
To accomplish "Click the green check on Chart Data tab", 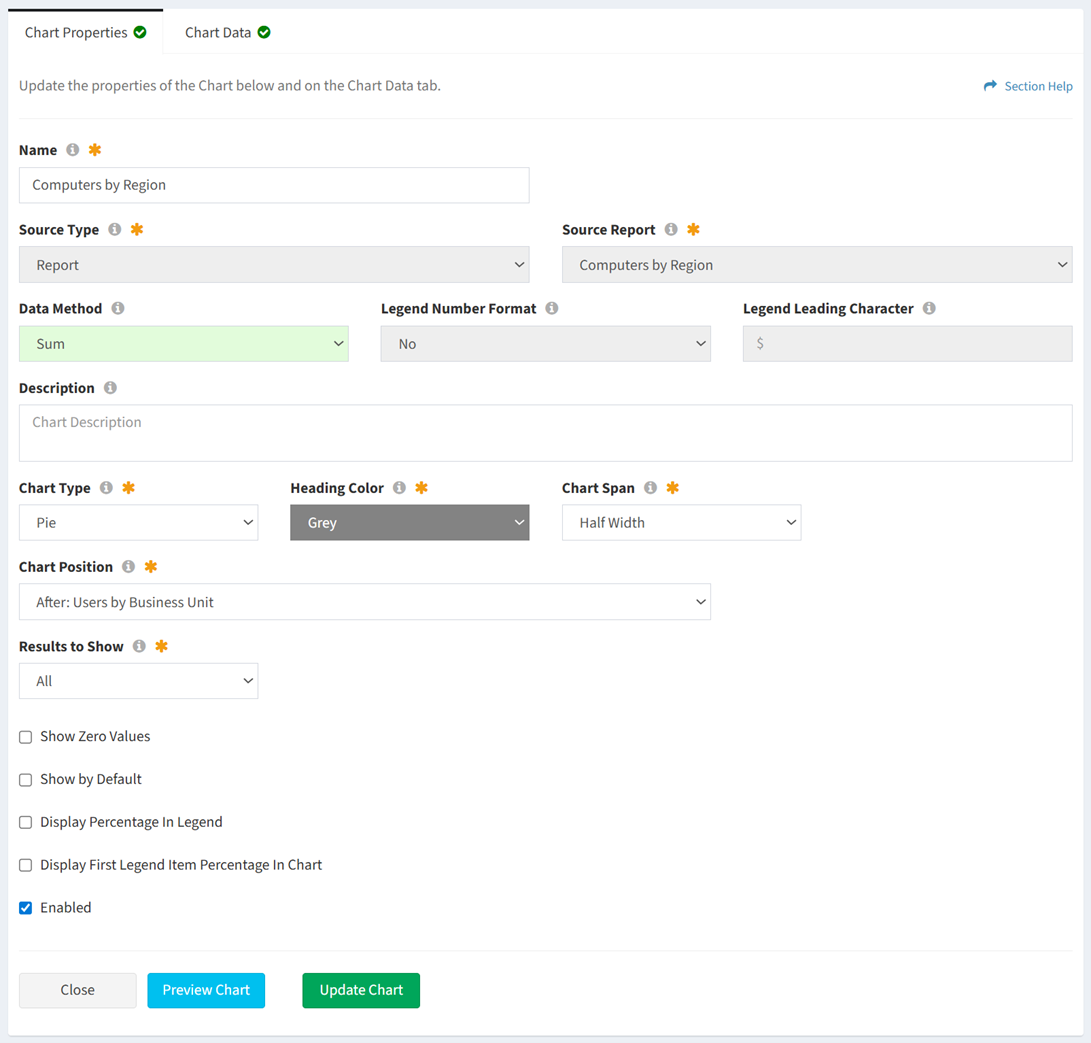I will 264,32.
